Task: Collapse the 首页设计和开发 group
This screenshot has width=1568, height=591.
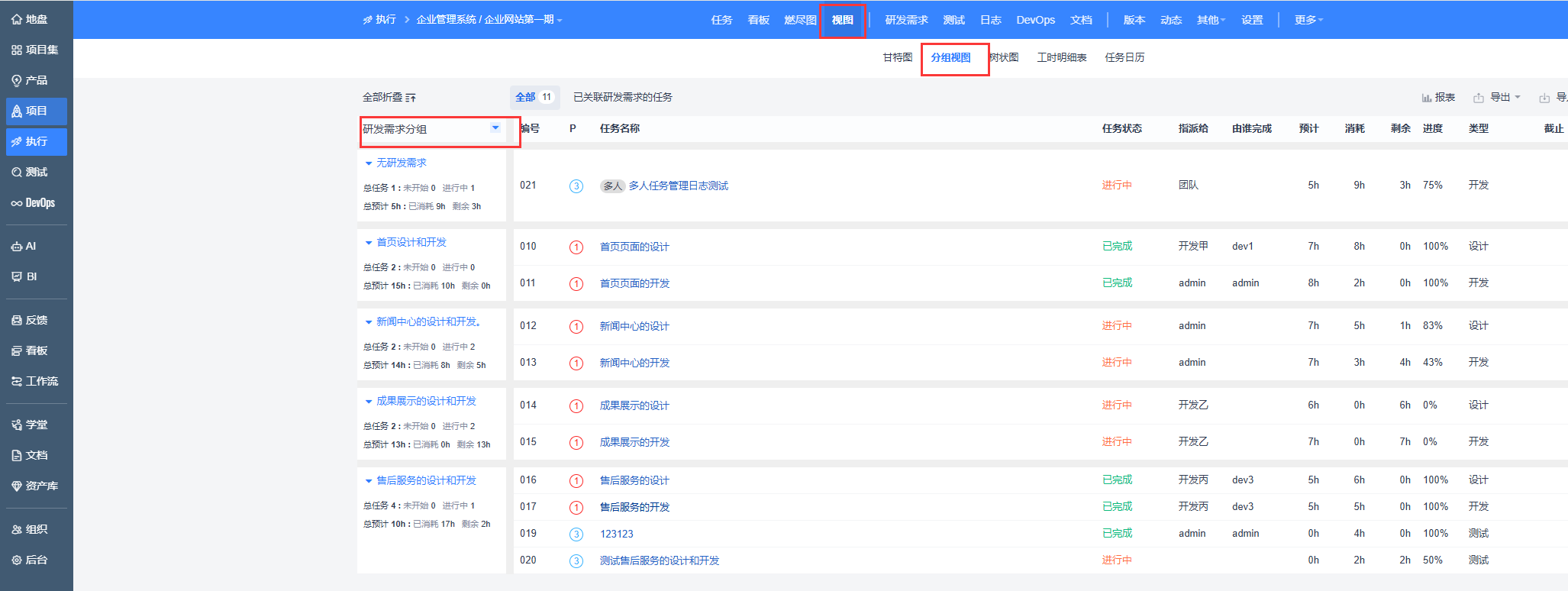Action: click(369, 243)
